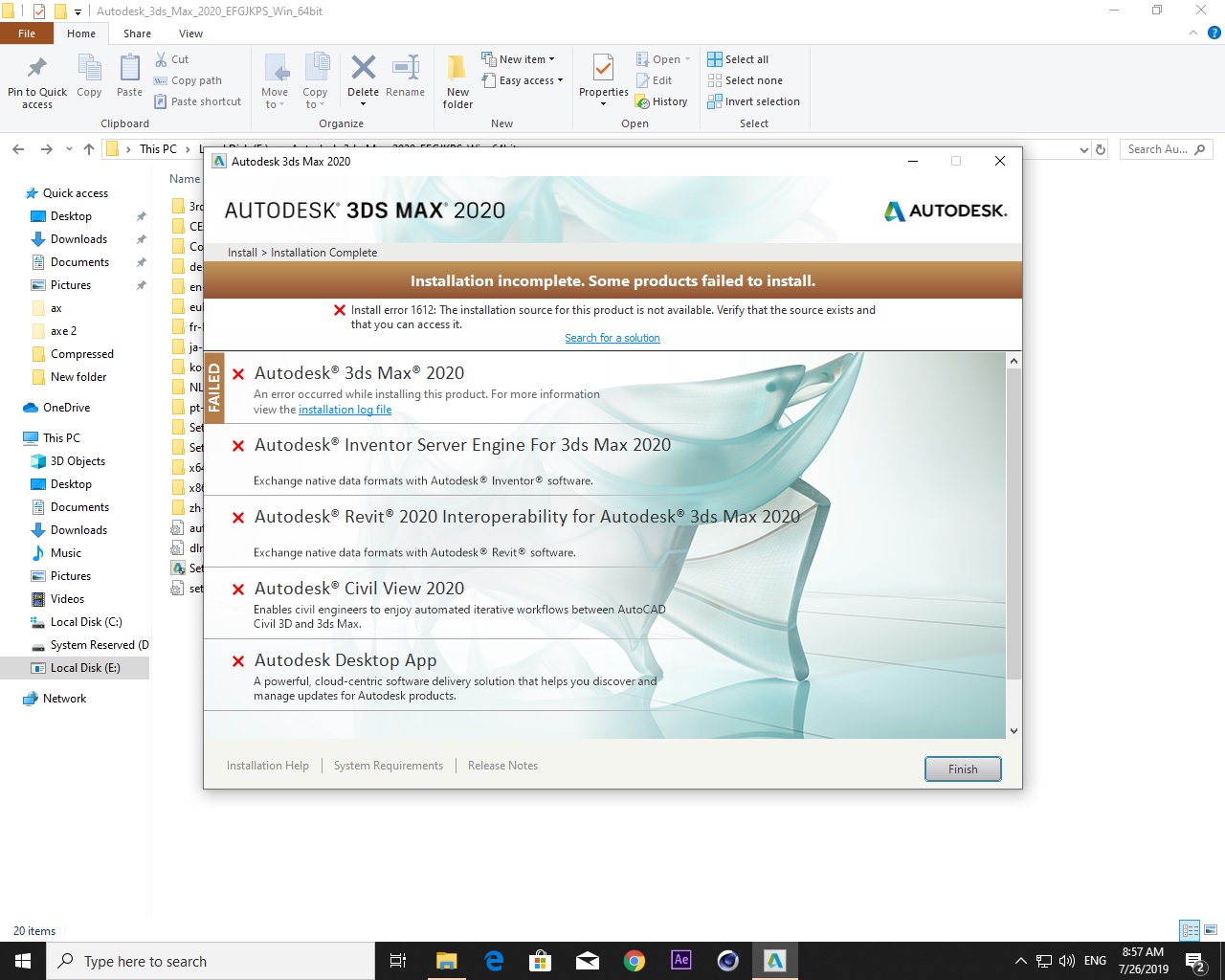This screenshot has height=980, width=1225.
Task: Select OneDrive in navigation pane
Action: coord(66,408)
